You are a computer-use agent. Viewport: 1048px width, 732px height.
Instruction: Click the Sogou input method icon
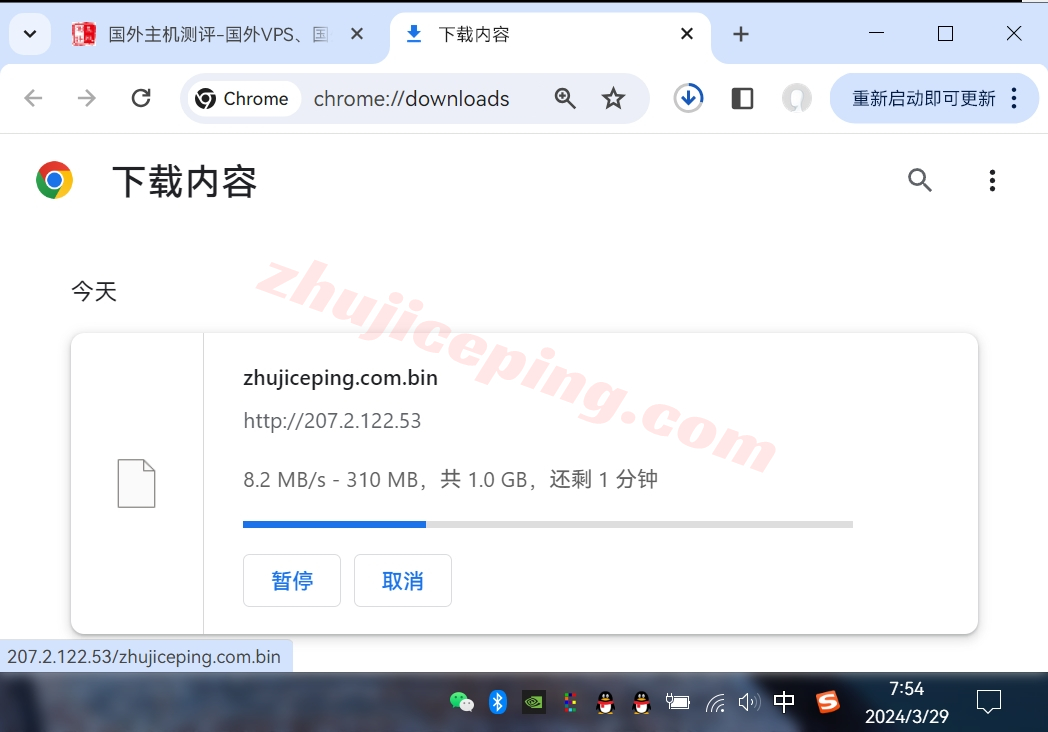[827, 702]
